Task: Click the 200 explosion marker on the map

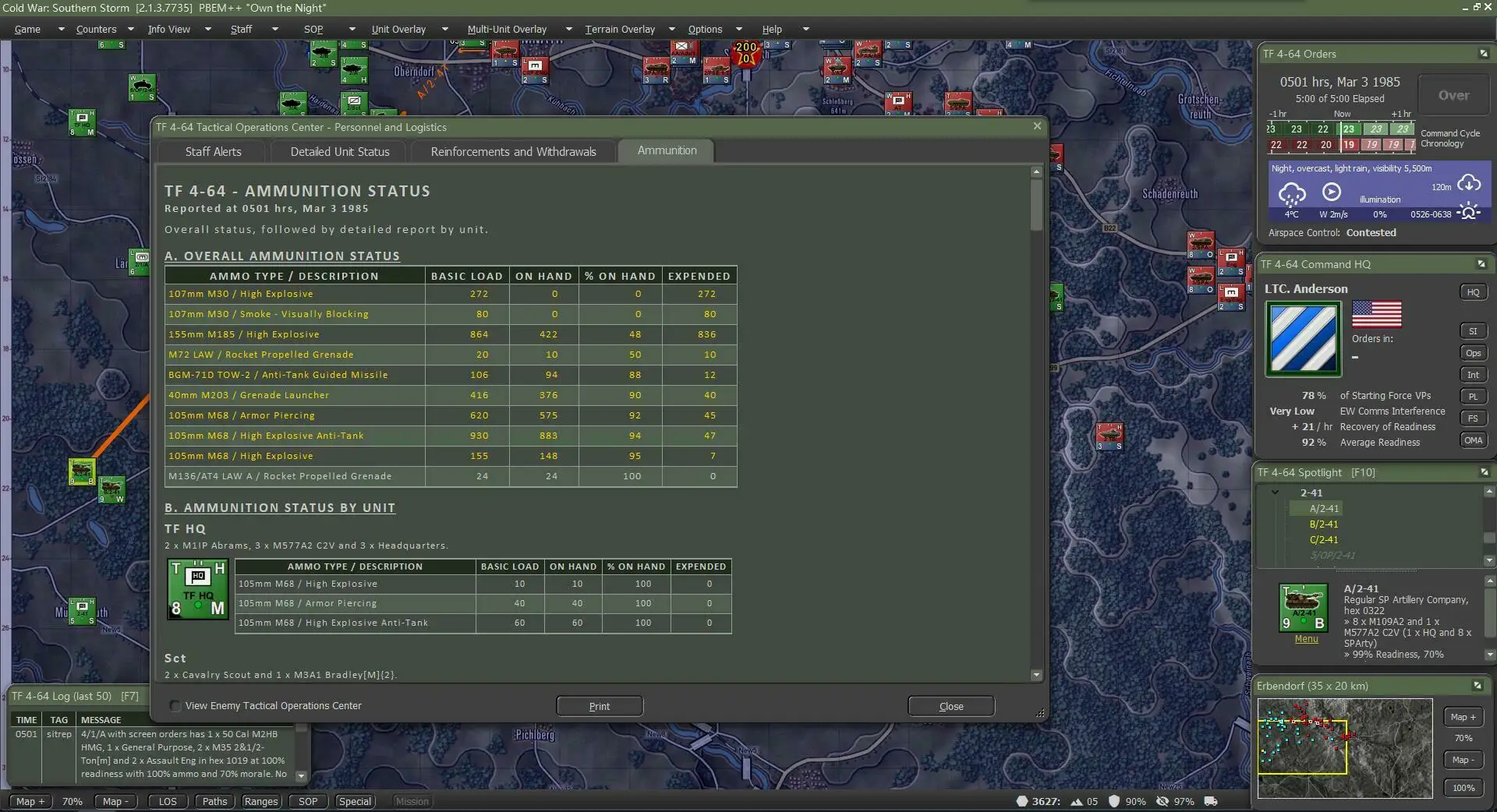Action: tap(745, 53)
